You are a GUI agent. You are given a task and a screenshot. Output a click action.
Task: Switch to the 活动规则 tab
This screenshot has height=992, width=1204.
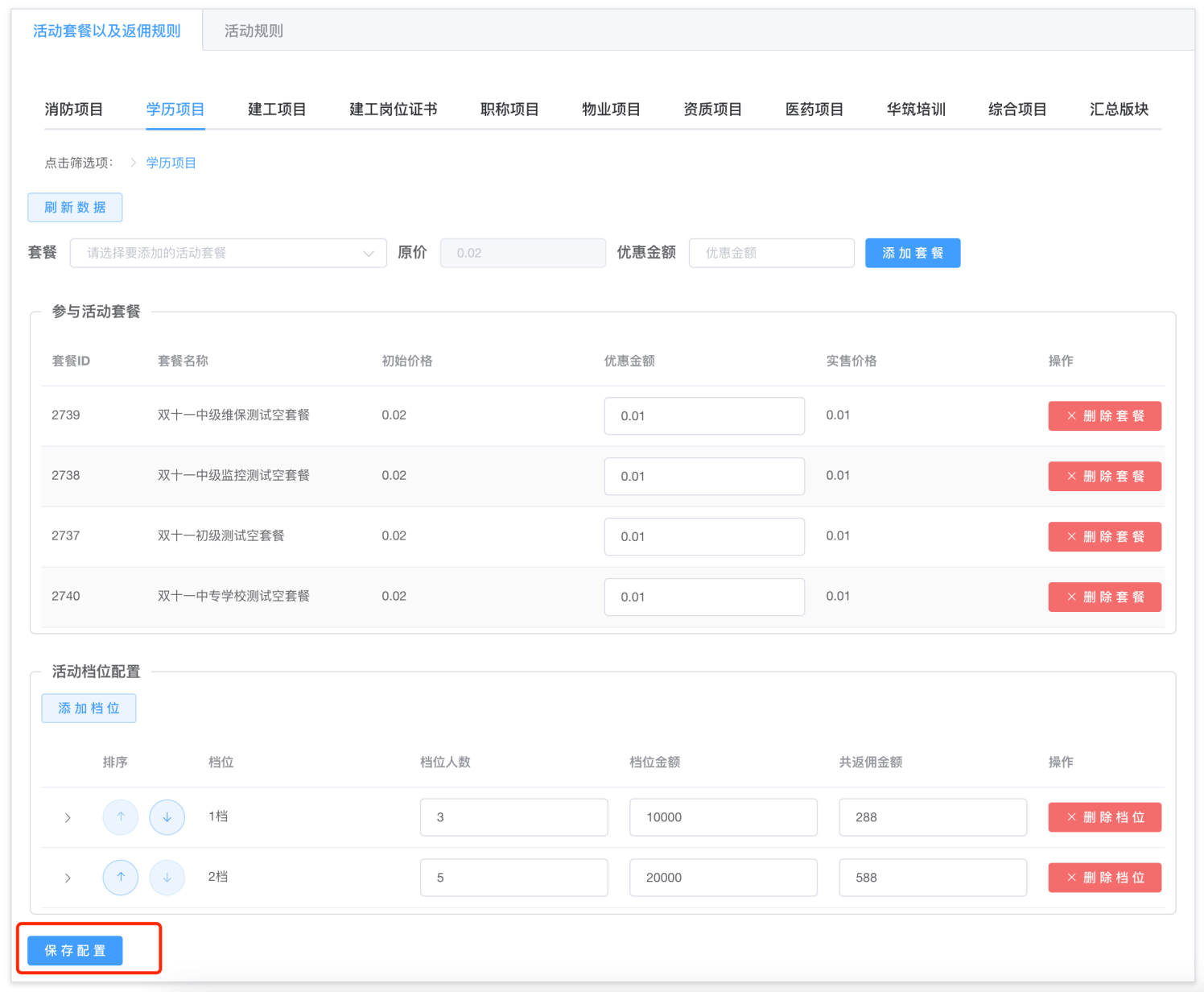[x=254, y=31]
